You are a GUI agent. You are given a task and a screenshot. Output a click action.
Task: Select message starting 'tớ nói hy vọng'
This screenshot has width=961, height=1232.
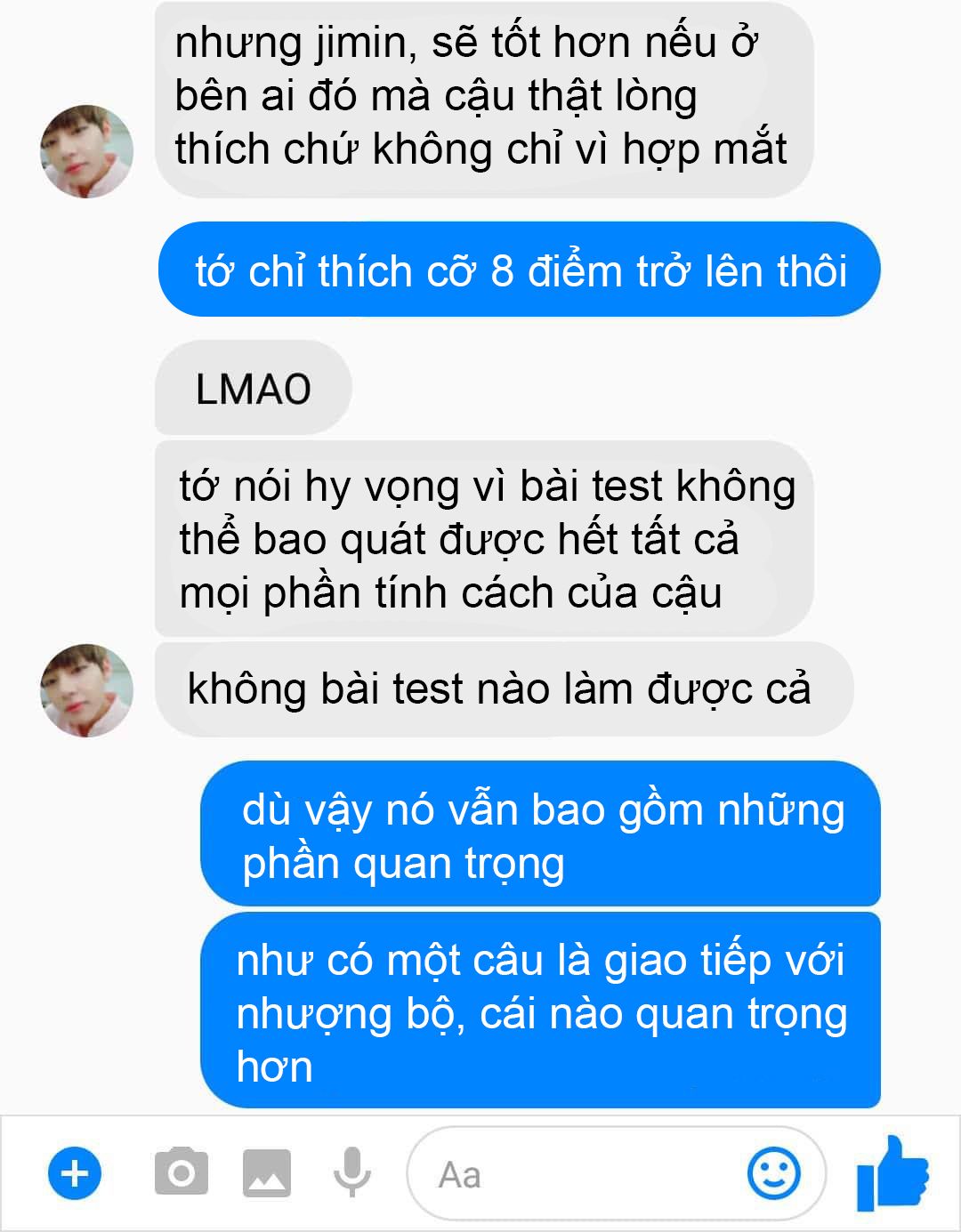tap(484, 538)
